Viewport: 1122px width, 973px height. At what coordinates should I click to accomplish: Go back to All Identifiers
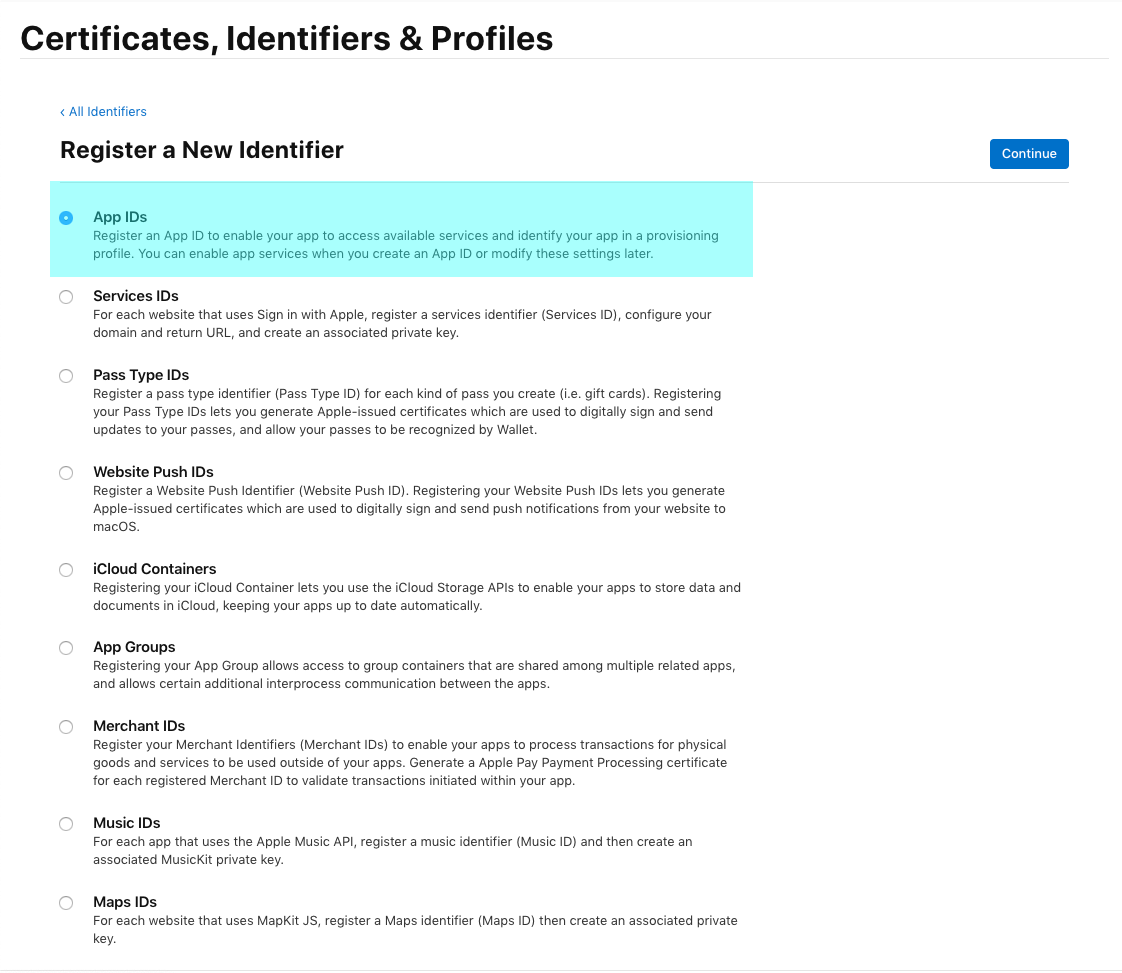(104, 112)
